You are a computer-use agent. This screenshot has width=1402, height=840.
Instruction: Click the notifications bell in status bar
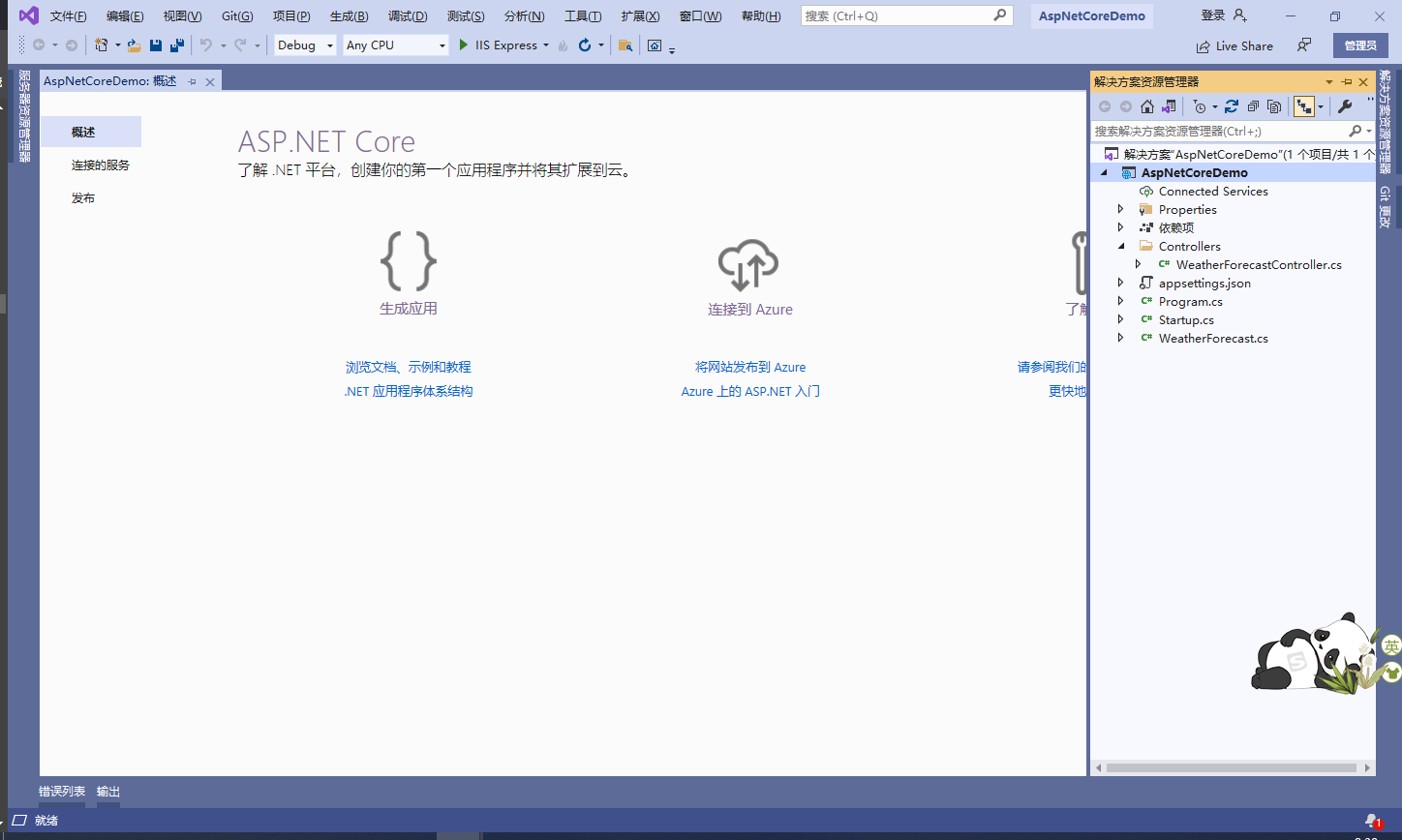tap(1372, 821)
